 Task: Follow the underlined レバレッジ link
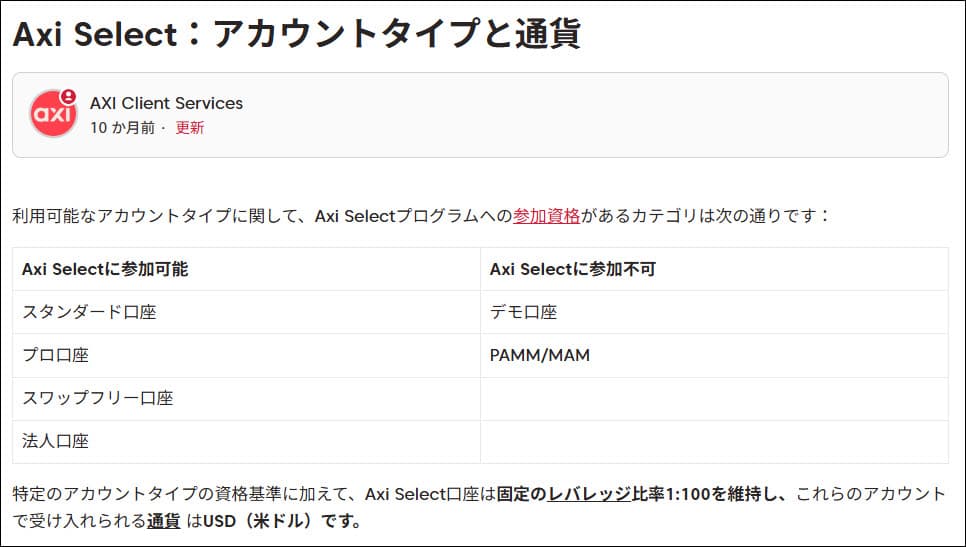589,493
